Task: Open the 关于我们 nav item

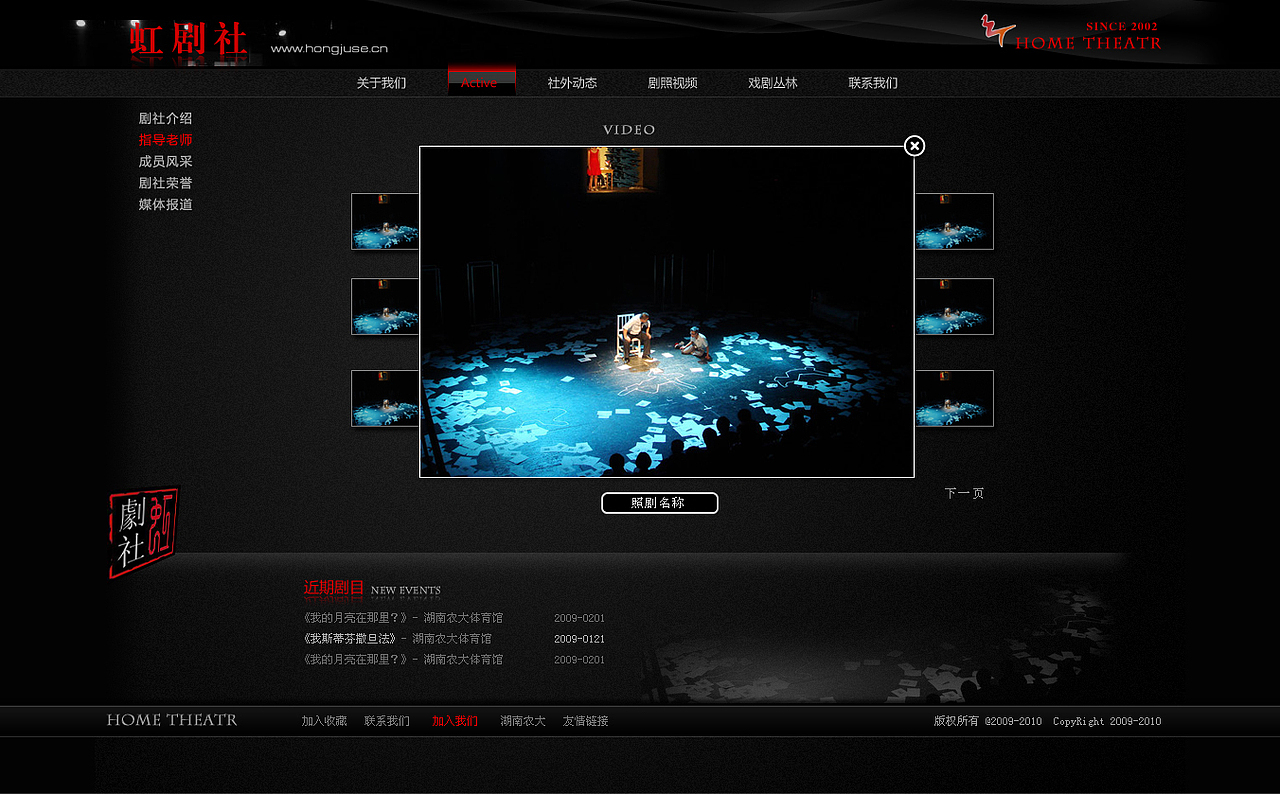Action: (381, 83)
